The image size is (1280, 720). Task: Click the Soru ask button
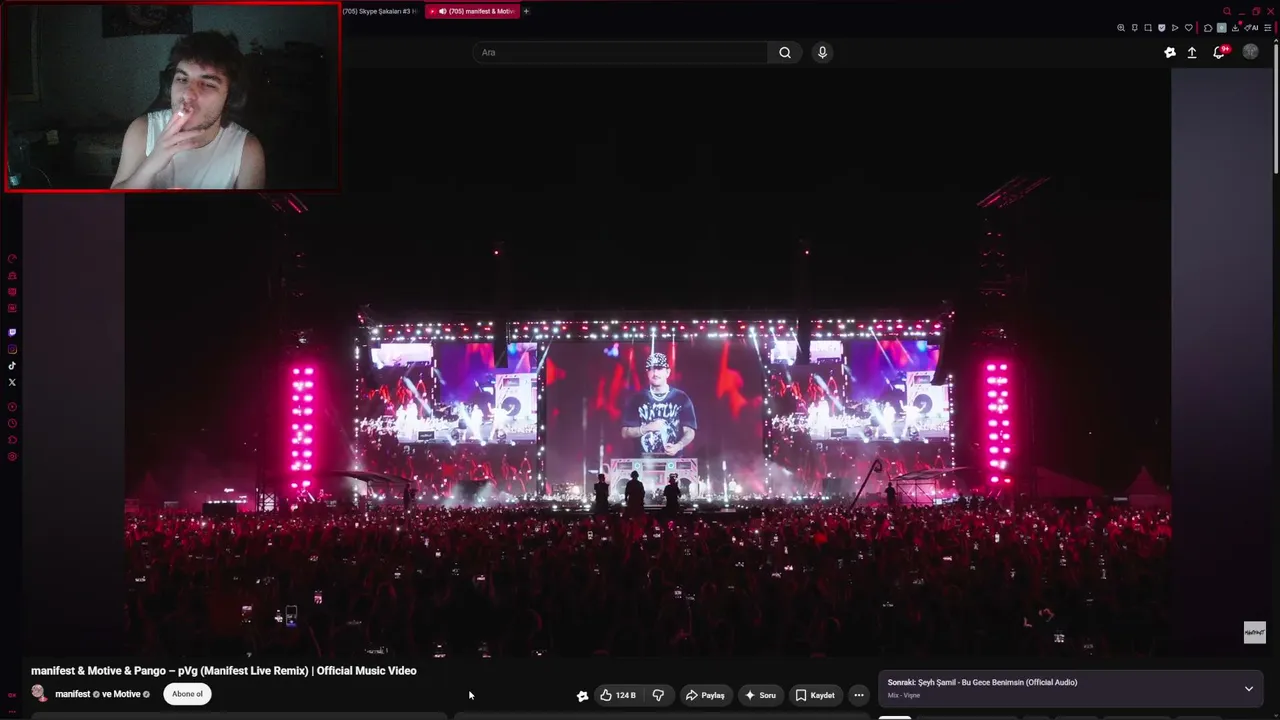[760, 695]
